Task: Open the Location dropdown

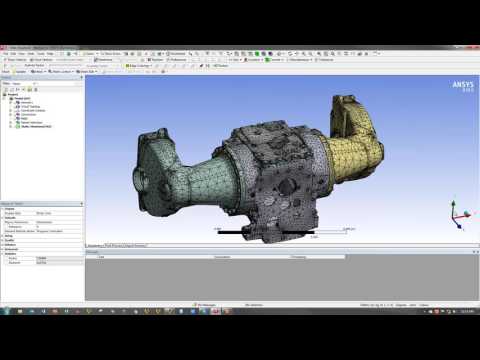Action: (x=253, y=60)
